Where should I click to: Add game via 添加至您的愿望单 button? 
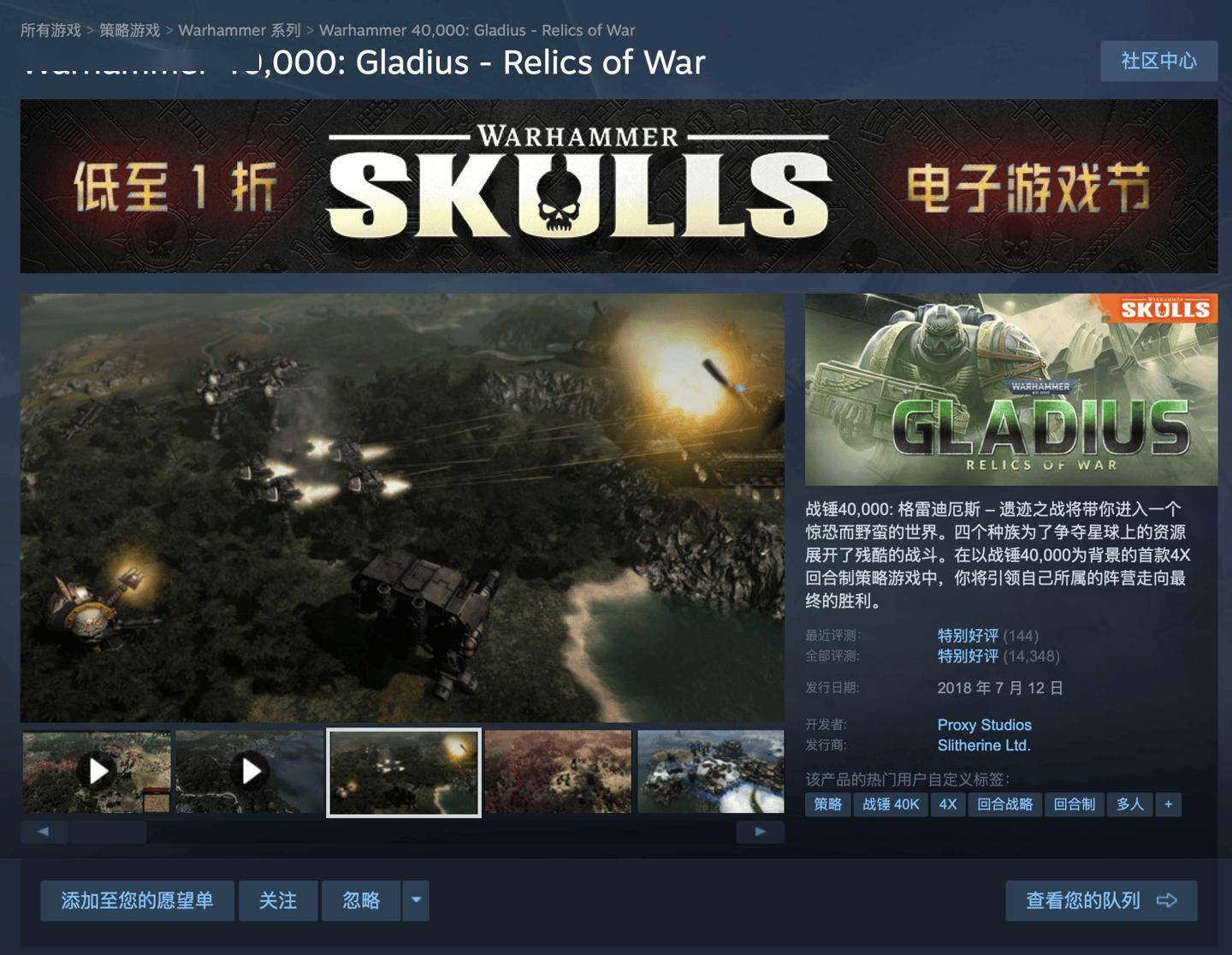[137, 900]
